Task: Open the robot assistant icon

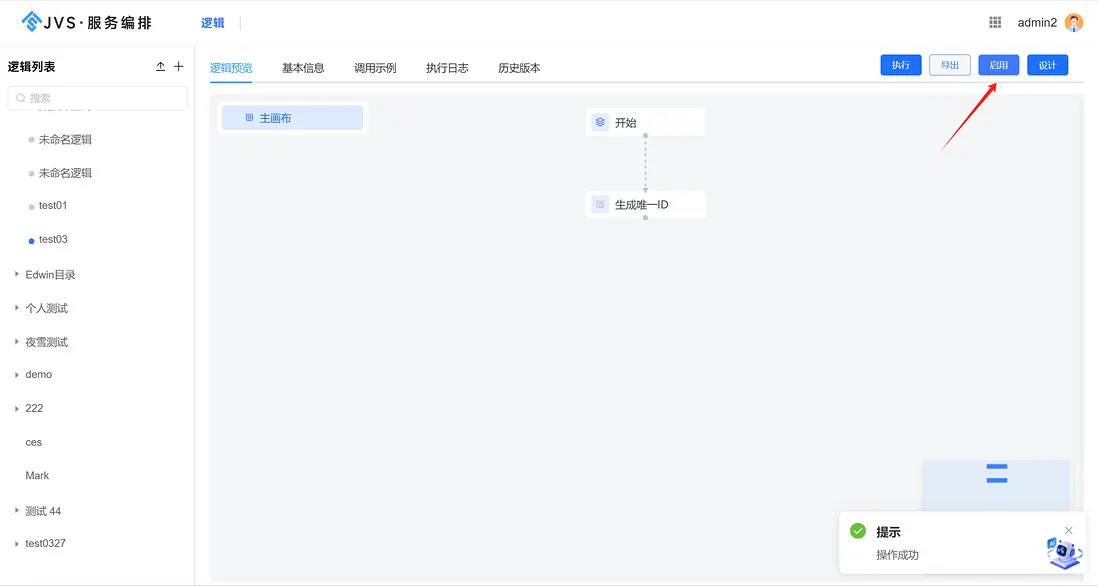Action: pos(1064,552)
